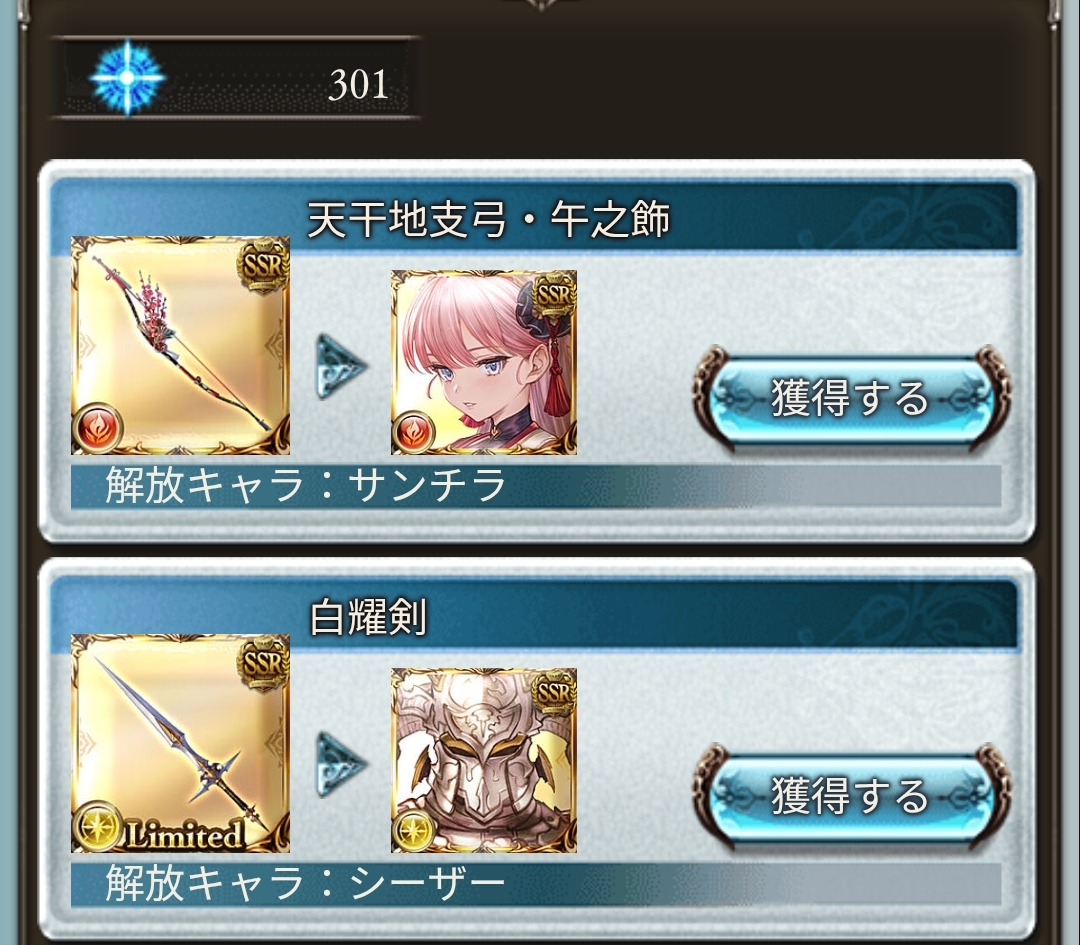Select the 301 crystal count display
This screenshot has width=1080, height=945.
click(x=358, y=84)
